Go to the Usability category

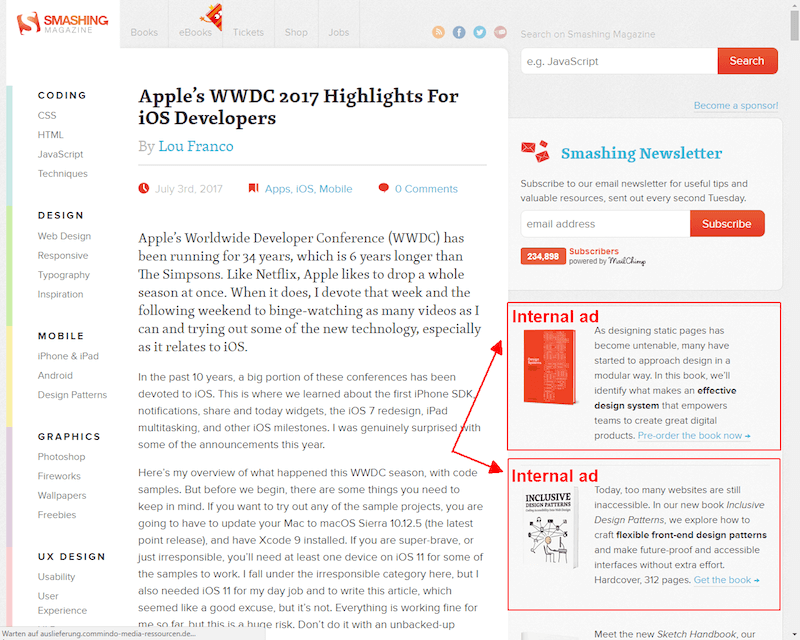click(x=56, y=577)
